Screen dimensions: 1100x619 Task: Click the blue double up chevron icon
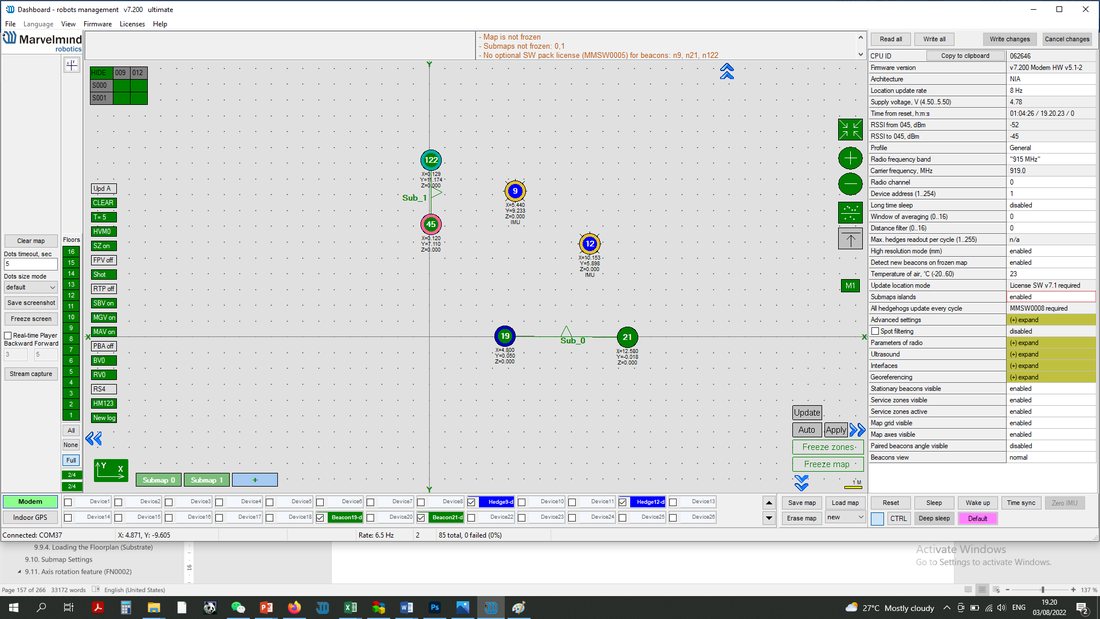pos(727,71)
